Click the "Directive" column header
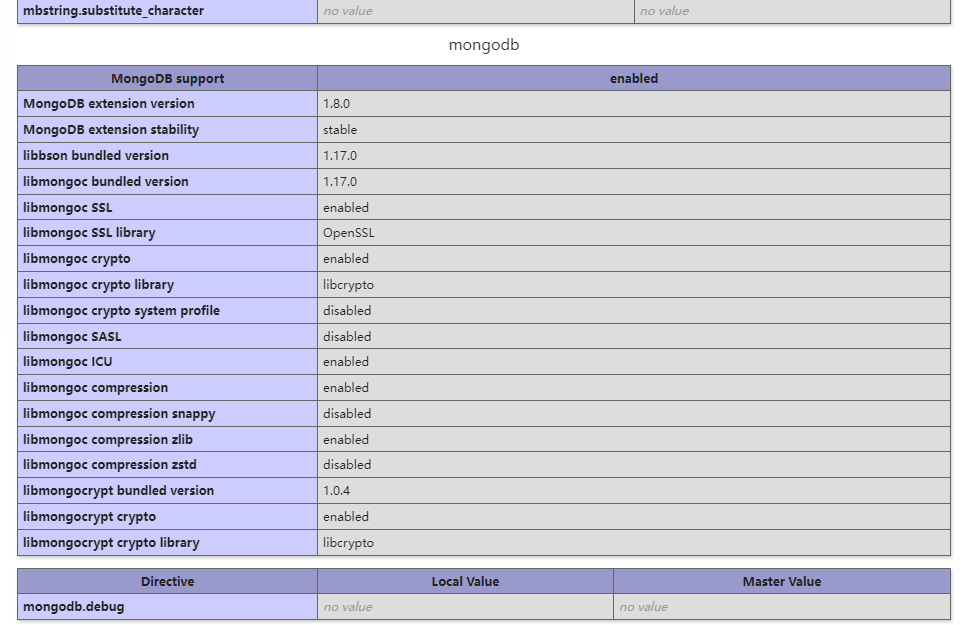 click(168, 582)
